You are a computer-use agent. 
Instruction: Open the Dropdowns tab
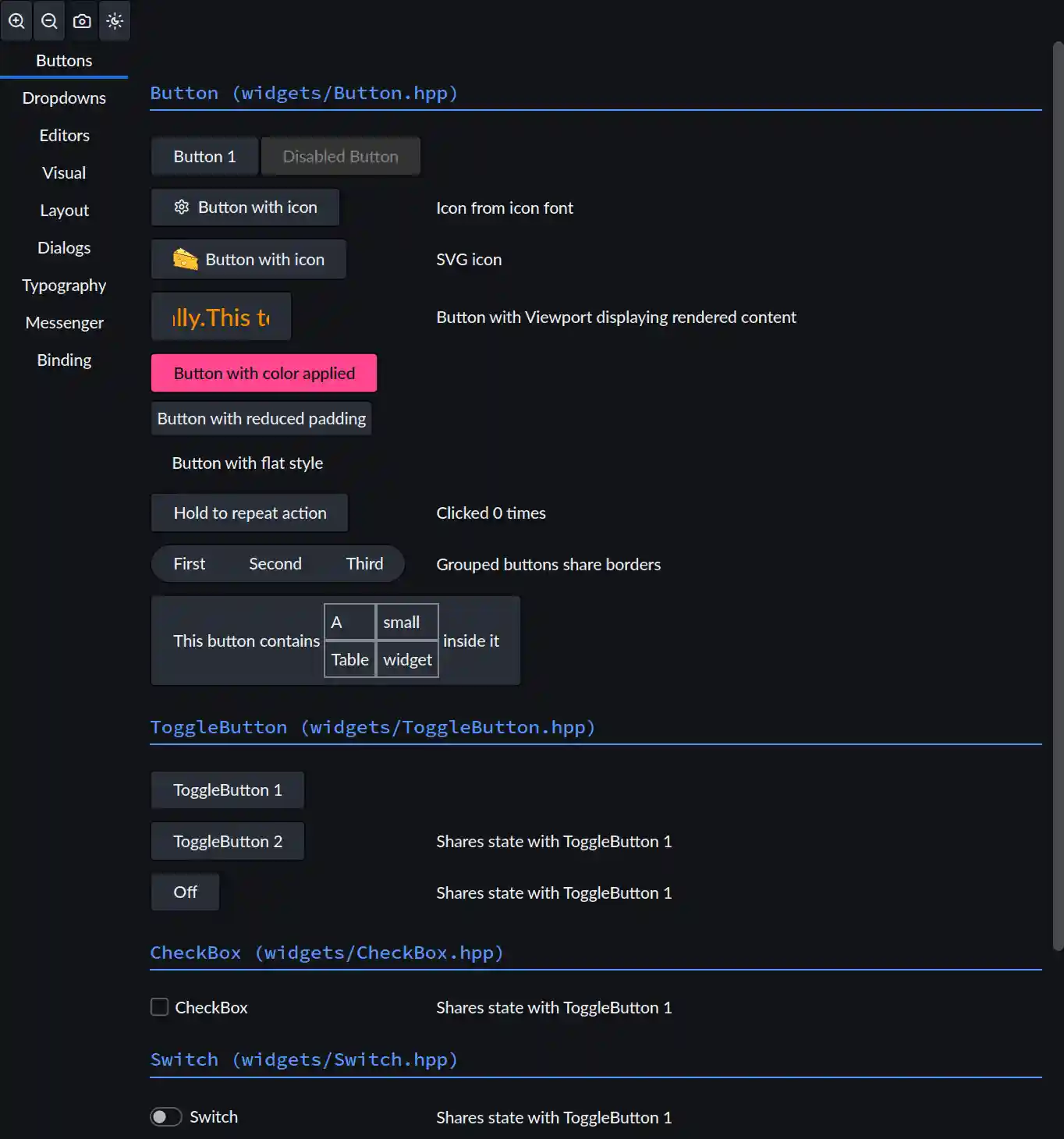point(64,98)
